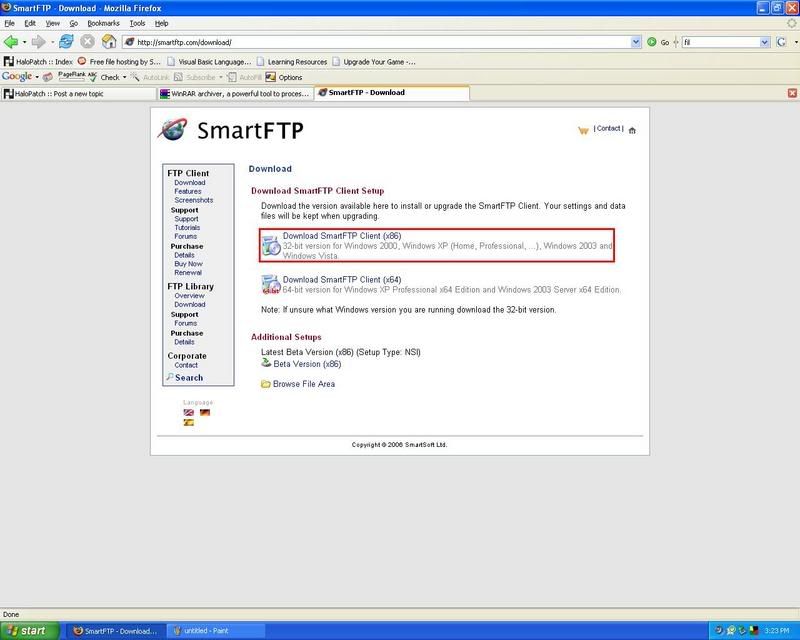The height and width of the screenshot is (640, 800).
Task: Open Learning Resources bookmark
Action: pyautogui.click(x=292, y=62)
